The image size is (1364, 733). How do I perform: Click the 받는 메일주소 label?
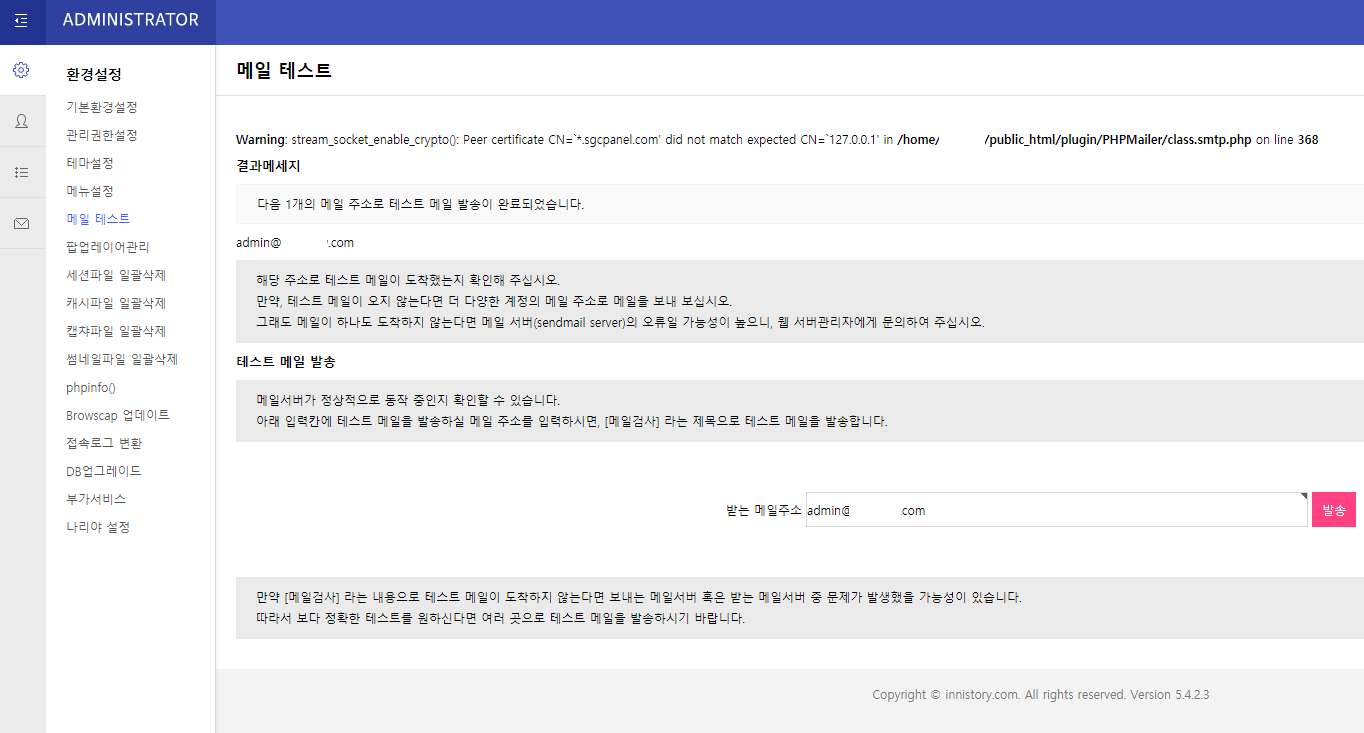[x=764, y=510]
